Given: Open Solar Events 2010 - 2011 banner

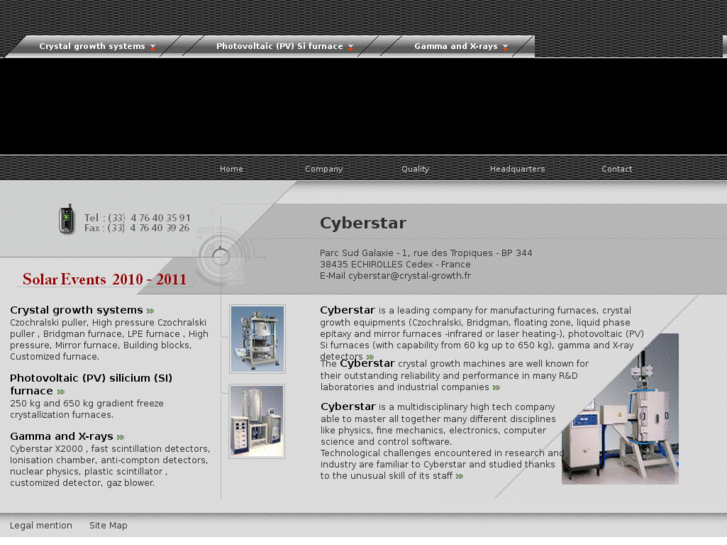Looking at the screenshot, I should tap(104, 279).
